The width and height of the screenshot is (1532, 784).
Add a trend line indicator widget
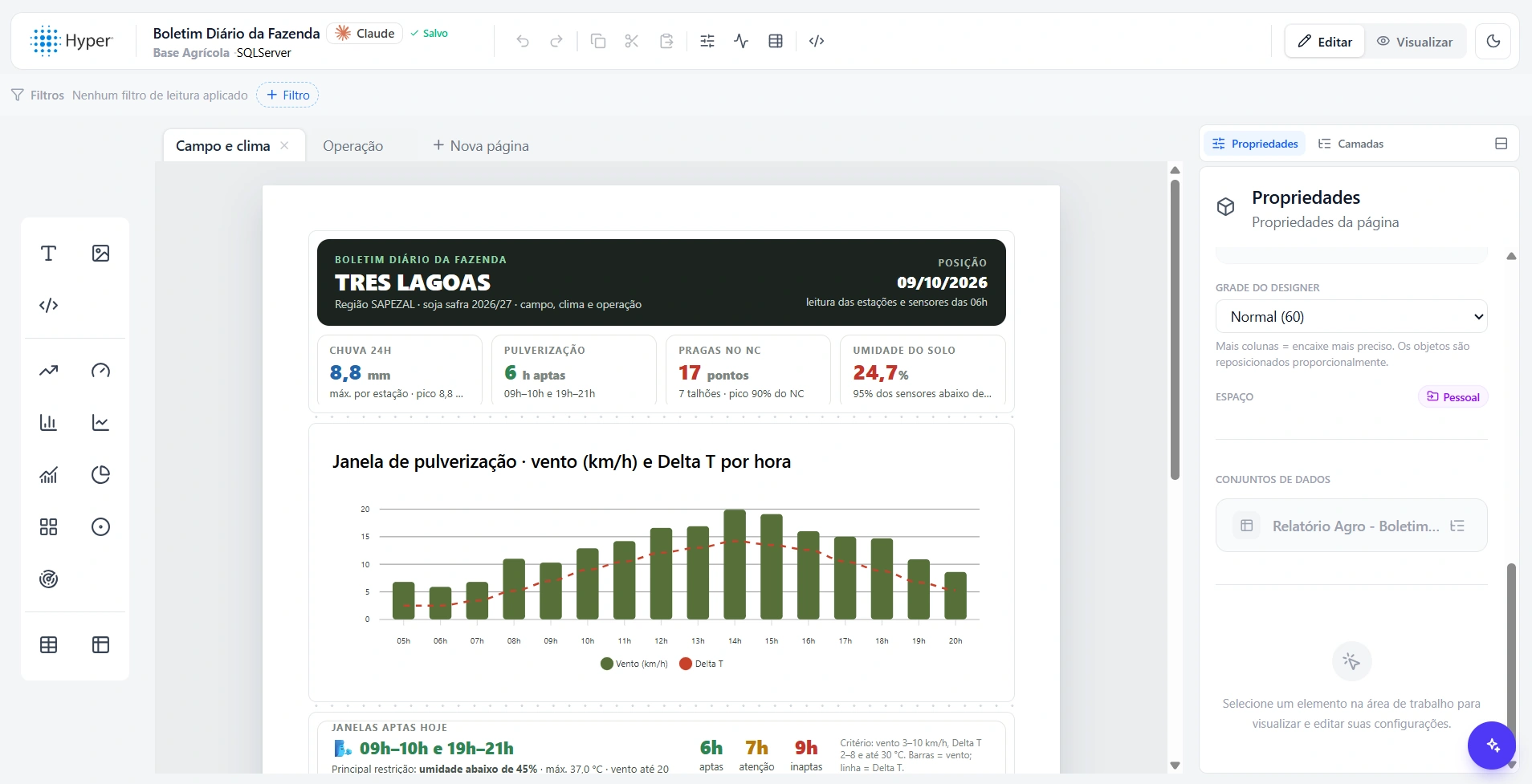pos(48,371)
